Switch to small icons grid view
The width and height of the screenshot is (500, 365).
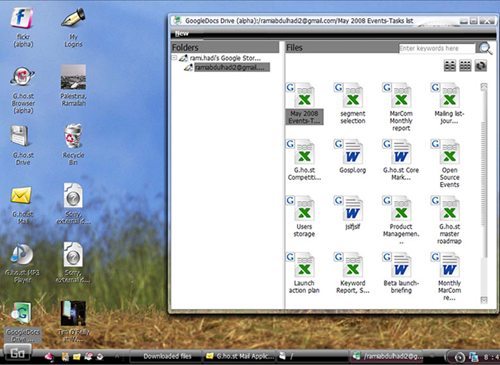pos(465,66)
